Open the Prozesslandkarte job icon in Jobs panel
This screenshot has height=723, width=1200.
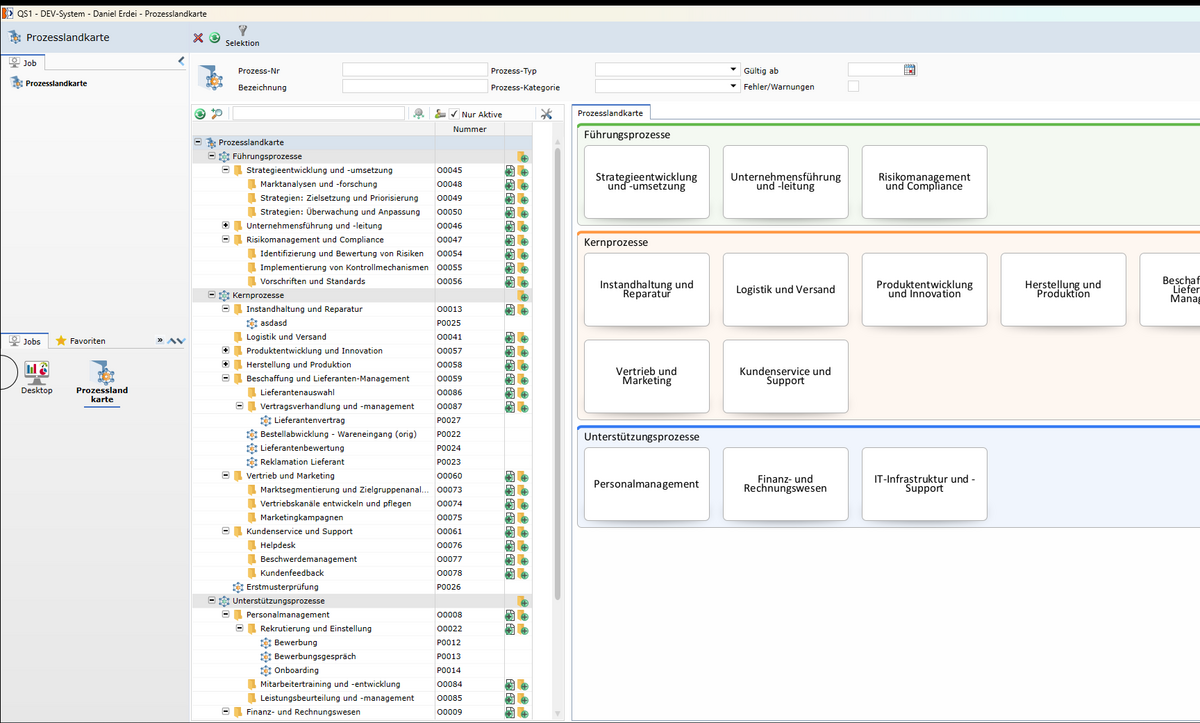102,382
